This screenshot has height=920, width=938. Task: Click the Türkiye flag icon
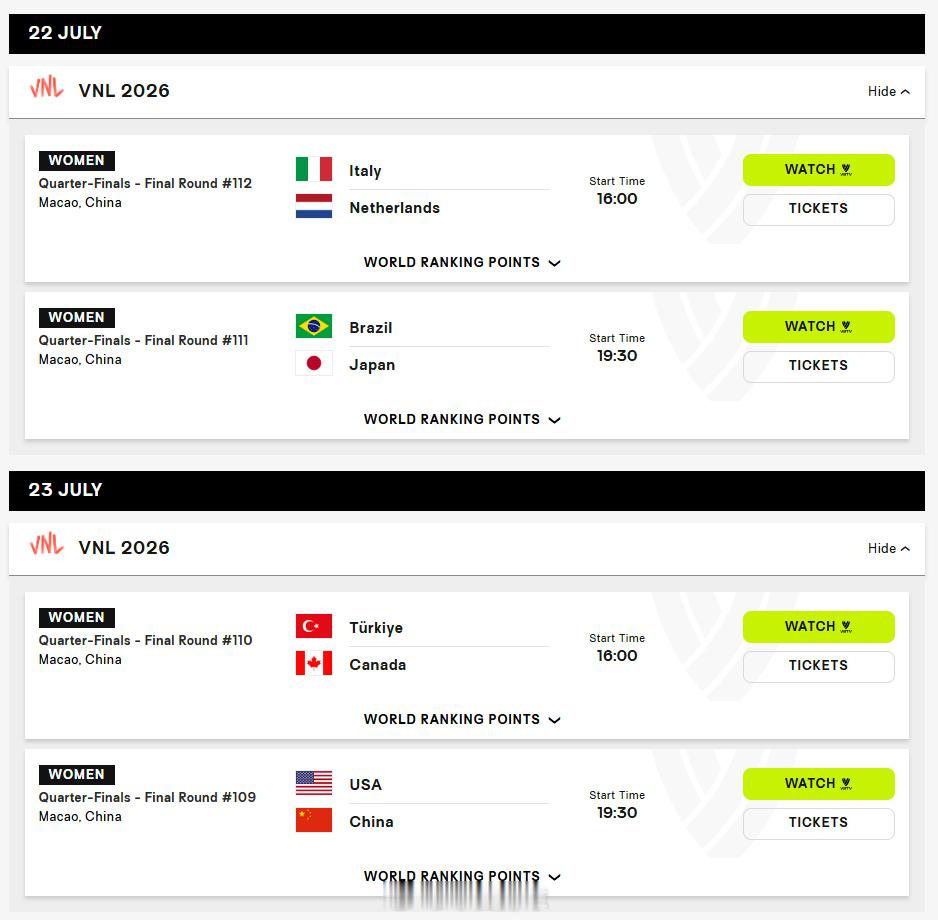(314, 626)
